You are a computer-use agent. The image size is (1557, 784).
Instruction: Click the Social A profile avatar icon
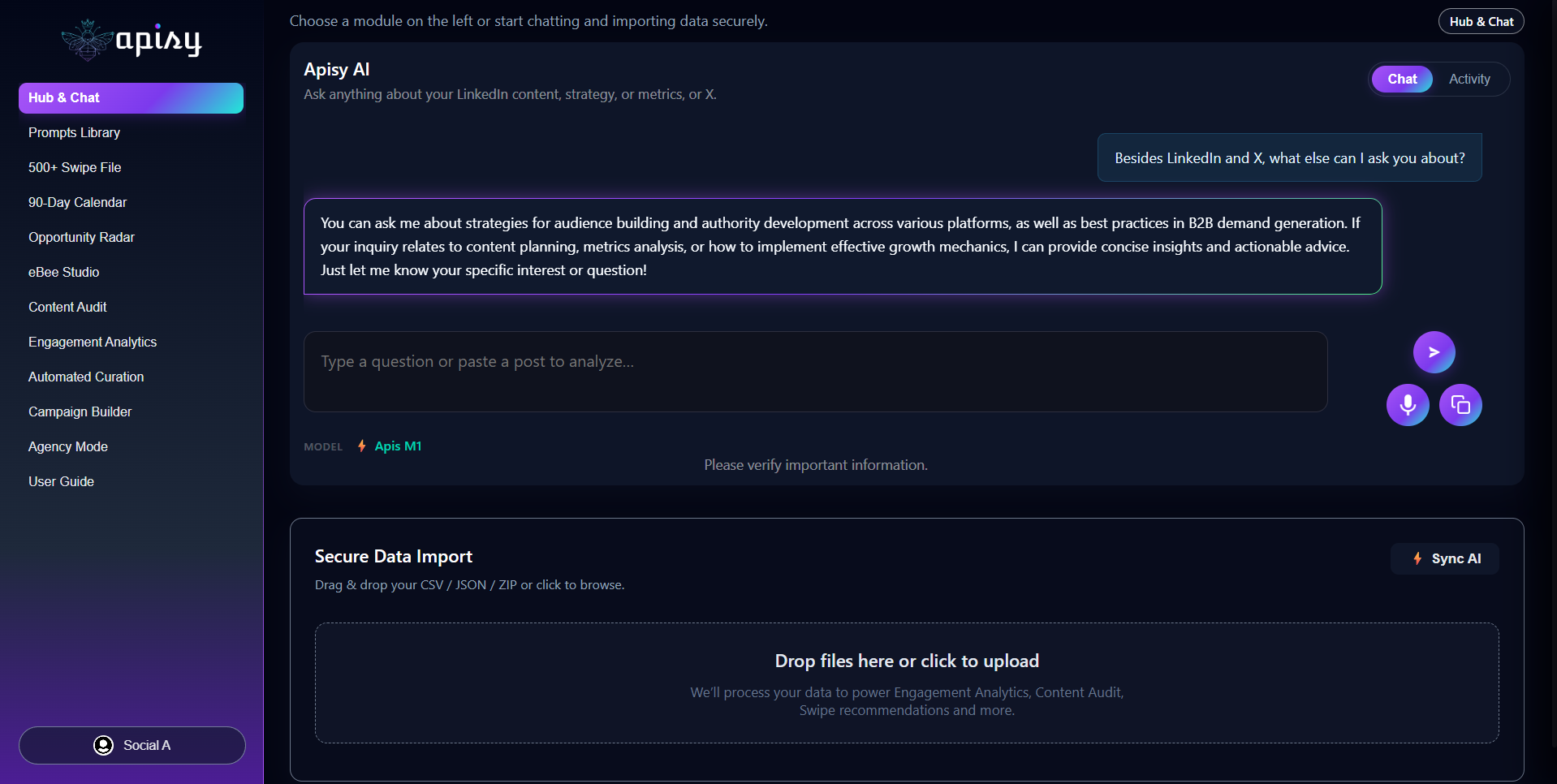coord(103,745)
